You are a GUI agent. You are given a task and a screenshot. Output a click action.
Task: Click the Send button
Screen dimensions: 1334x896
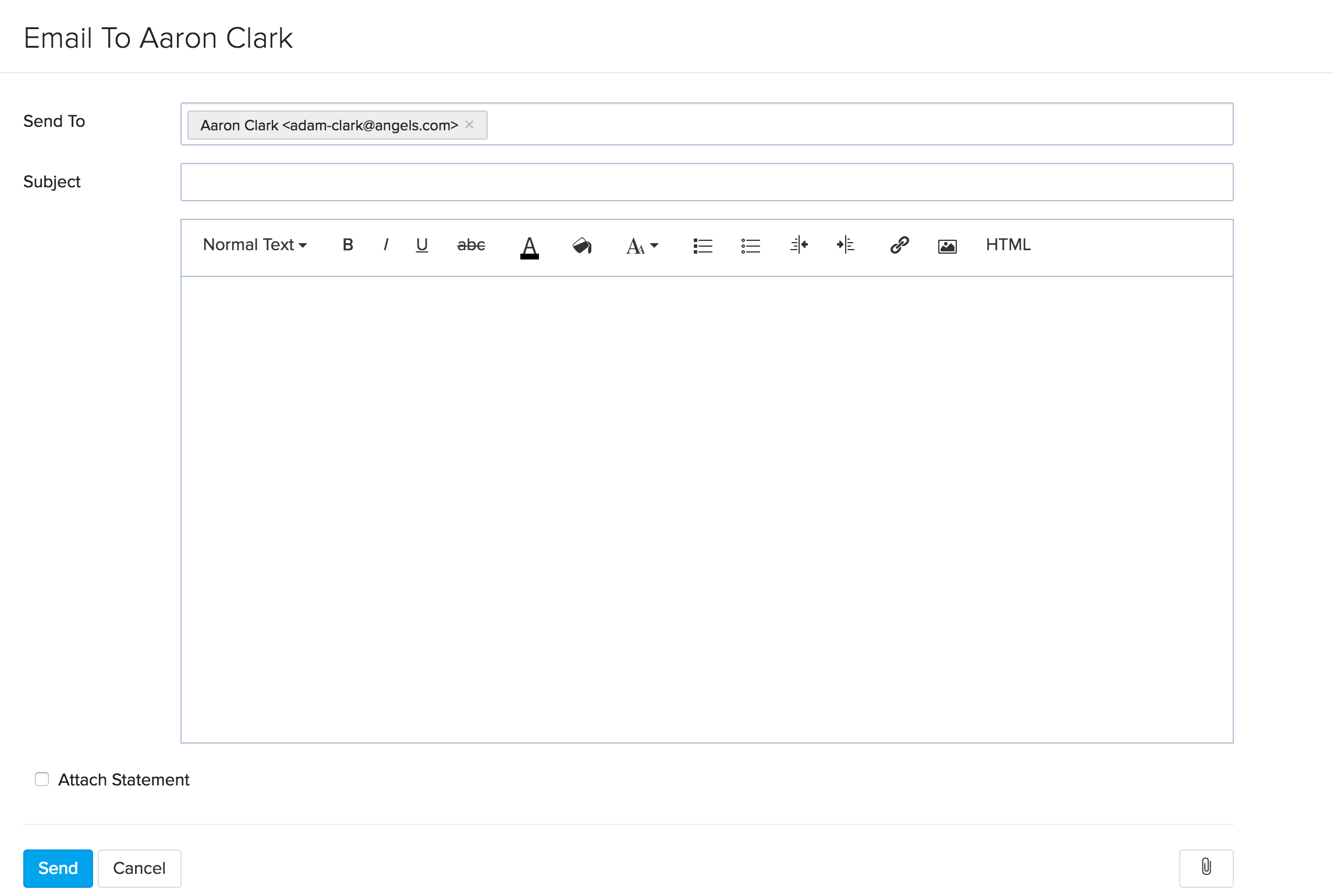(x=56, y=868)
